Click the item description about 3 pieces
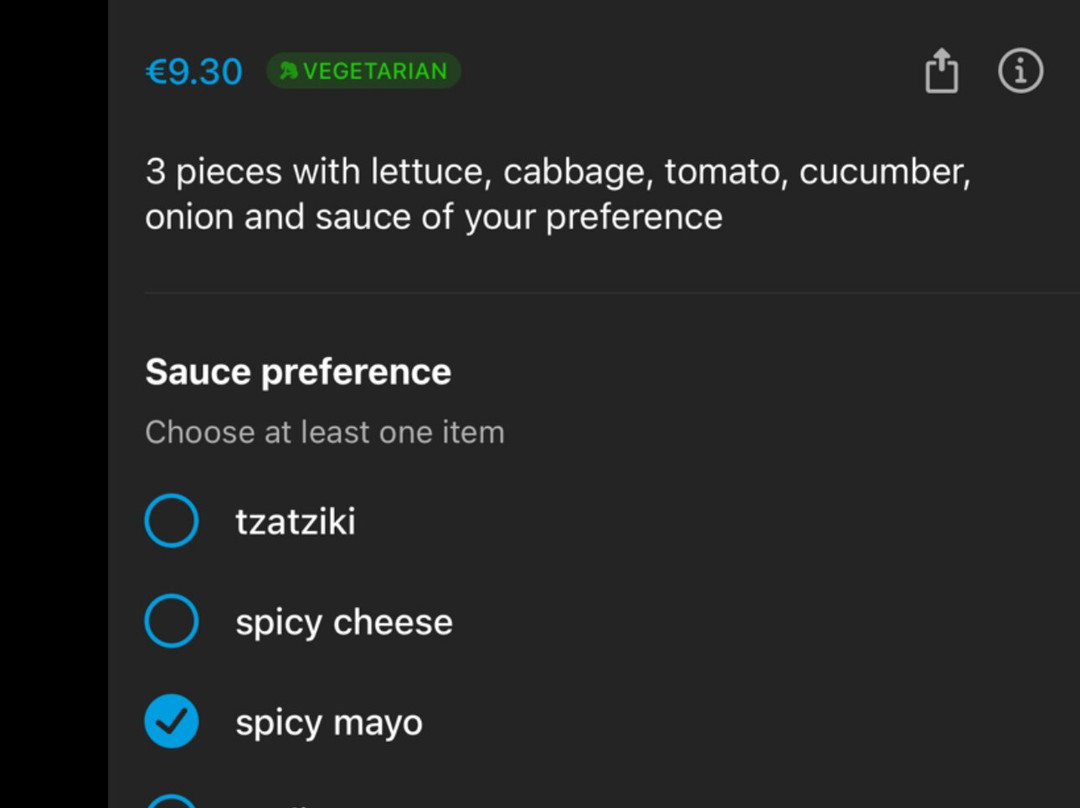1080x808 pixels. tap(558, 194)
